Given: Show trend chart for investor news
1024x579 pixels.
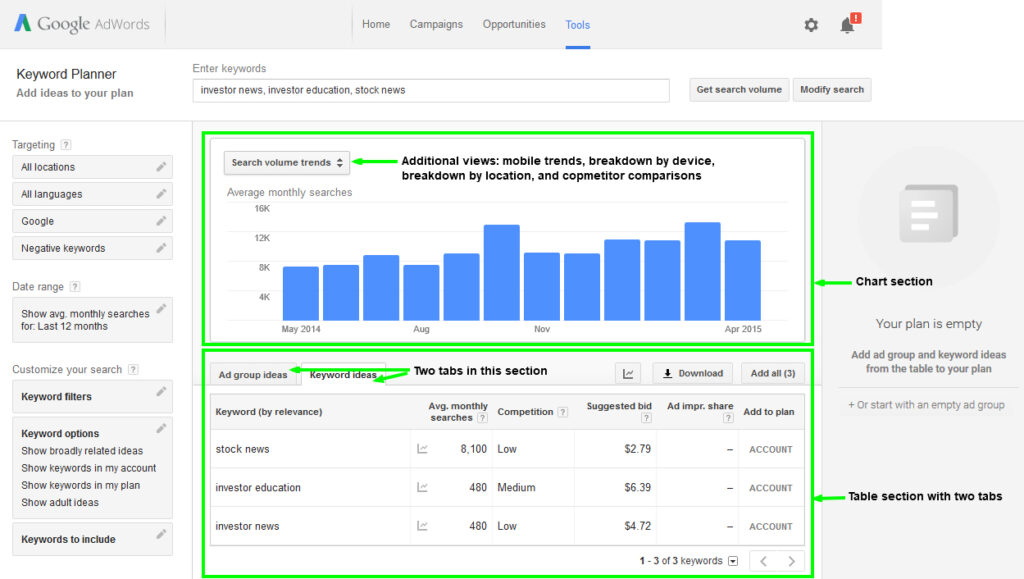Looking at the screenshot, I should click(423, 526).
